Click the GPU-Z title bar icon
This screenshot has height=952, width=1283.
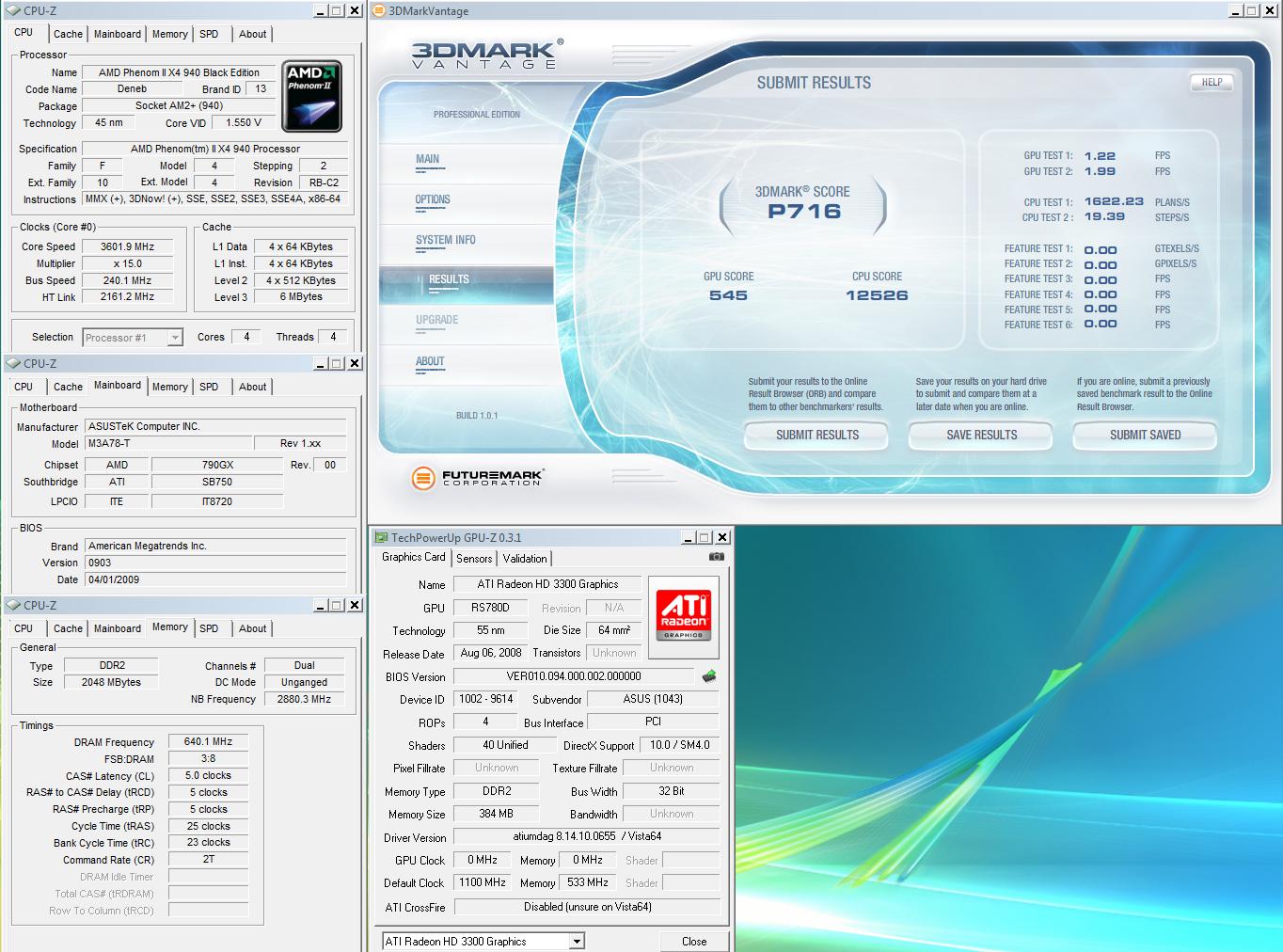click(381, 538)
